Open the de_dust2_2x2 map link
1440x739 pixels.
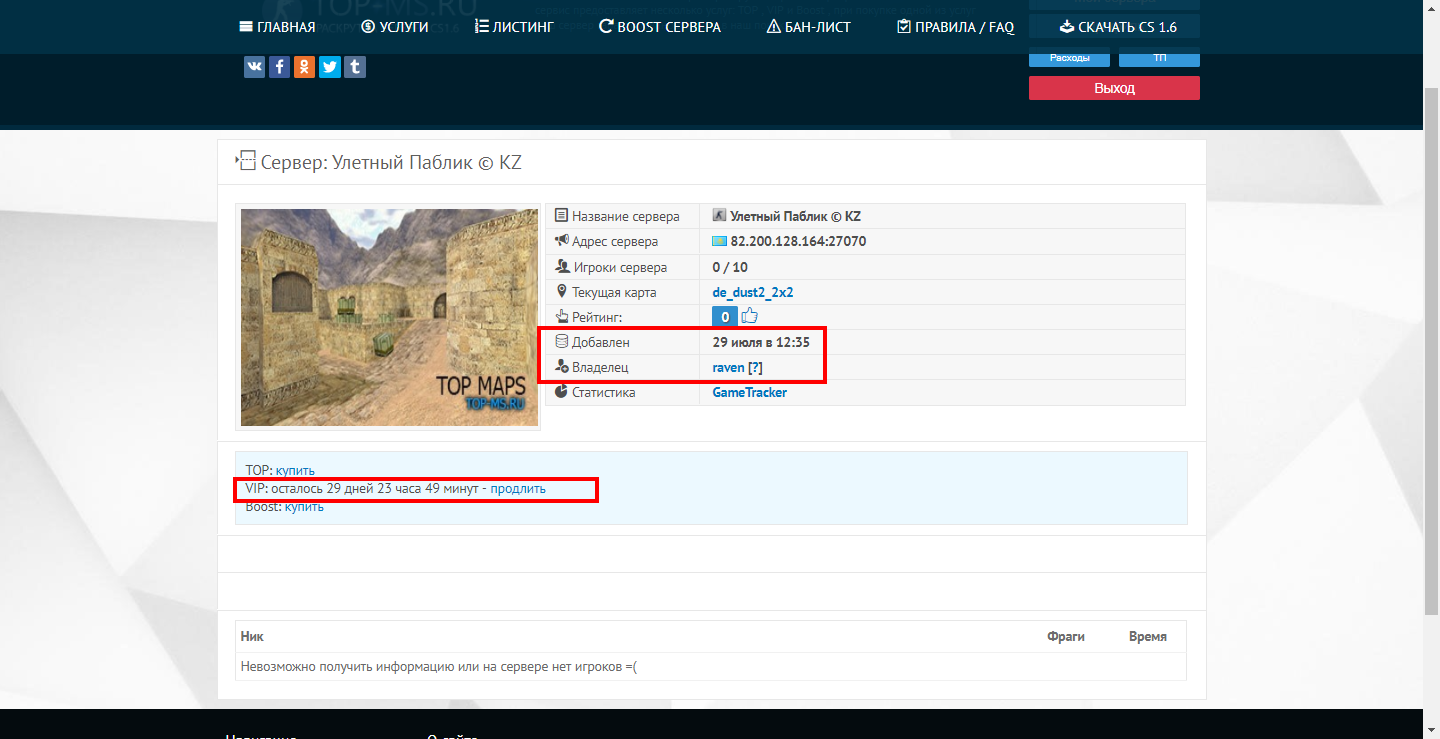tap(753, 292)
